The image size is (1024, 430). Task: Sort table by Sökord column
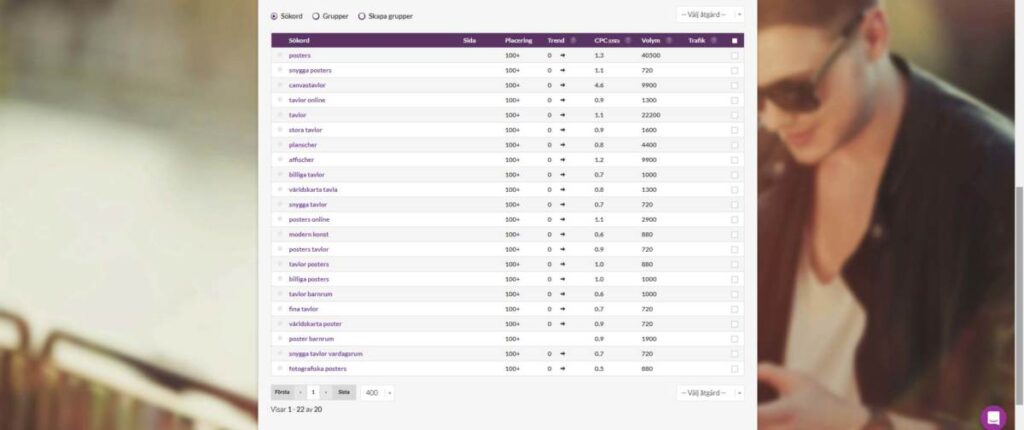pyautogui.click(x=299, y=41)
